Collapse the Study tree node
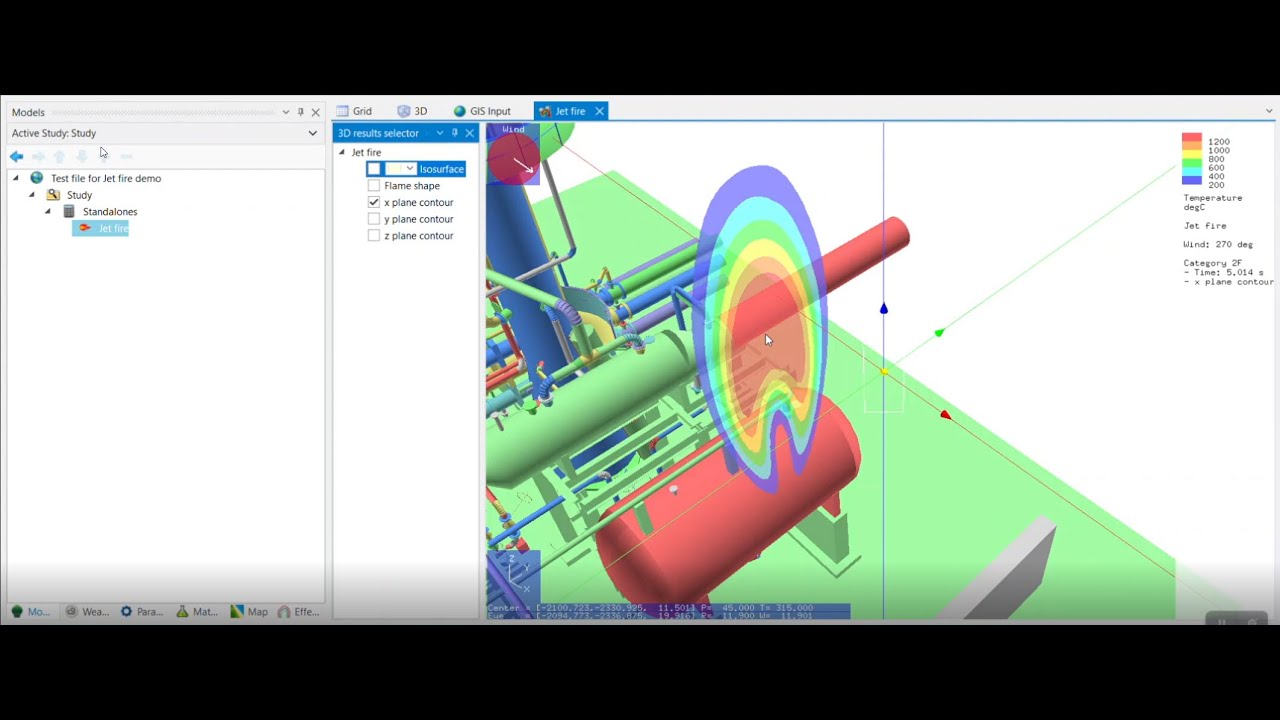This screenshot has height=720, width=1280. click(31, 195)
